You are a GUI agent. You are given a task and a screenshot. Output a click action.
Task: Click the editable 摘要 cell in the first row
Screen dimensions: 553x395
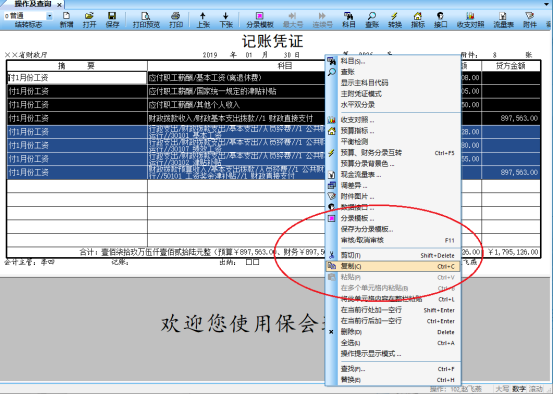[x=77, y=78]
